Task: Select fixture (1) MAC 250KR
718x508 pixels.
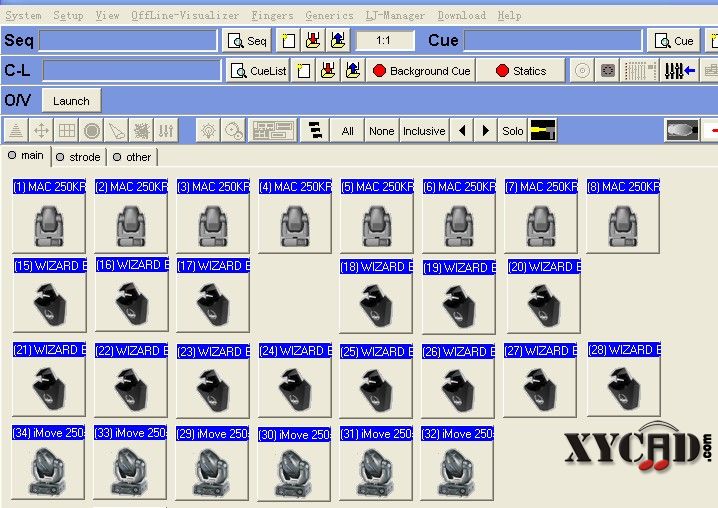Action: point(49,215)
